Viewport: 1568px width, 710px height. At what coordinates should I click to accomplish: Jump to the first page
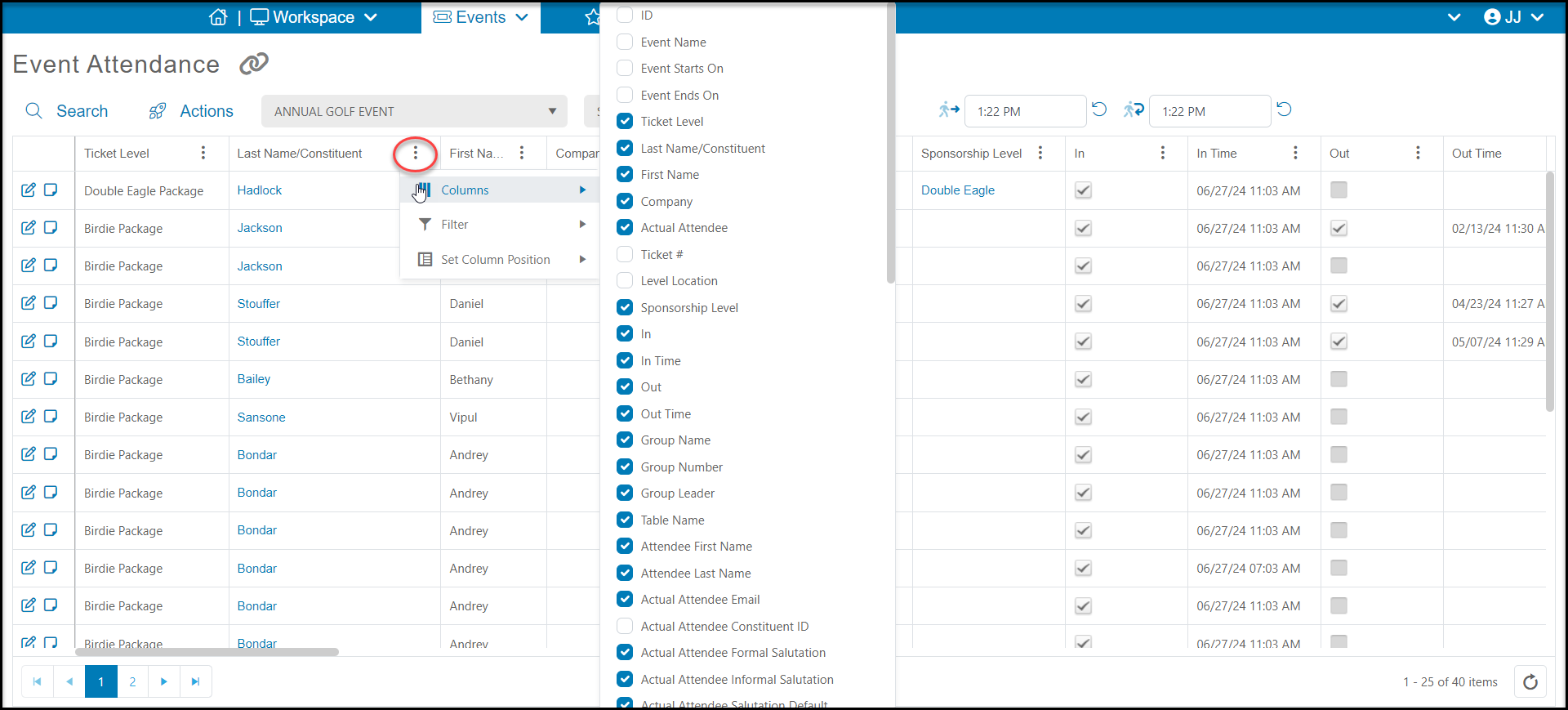38,681
